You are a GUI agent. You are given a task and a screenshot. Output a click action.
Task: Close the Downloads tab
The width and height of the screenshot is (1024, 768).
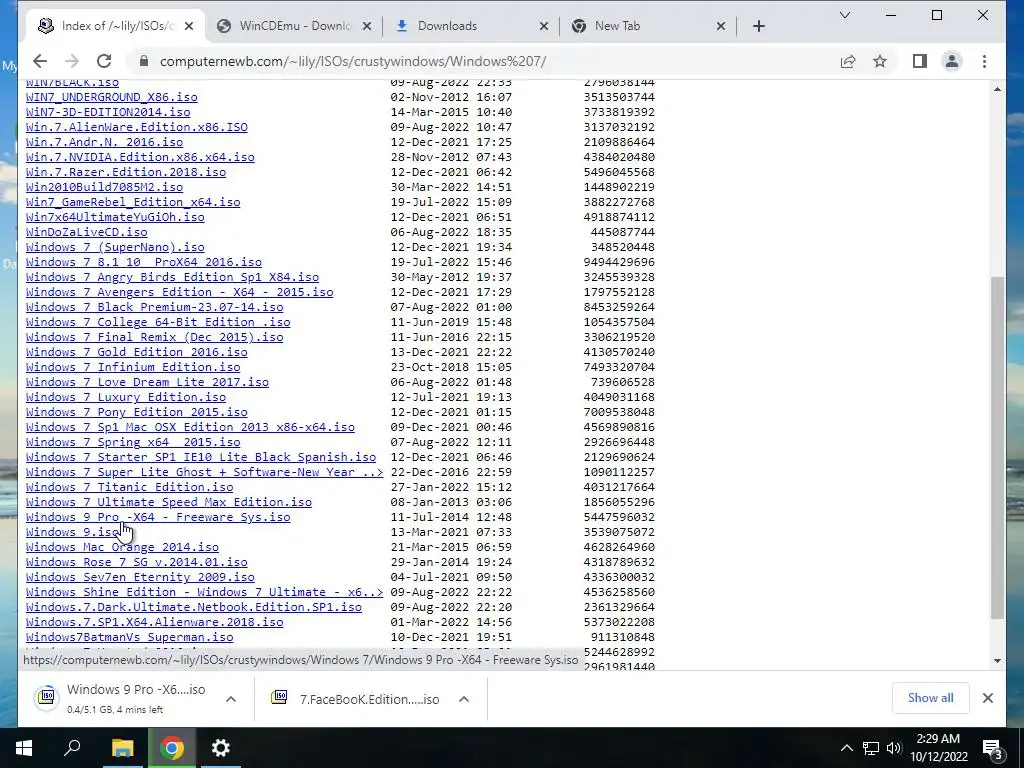[543, 26]
